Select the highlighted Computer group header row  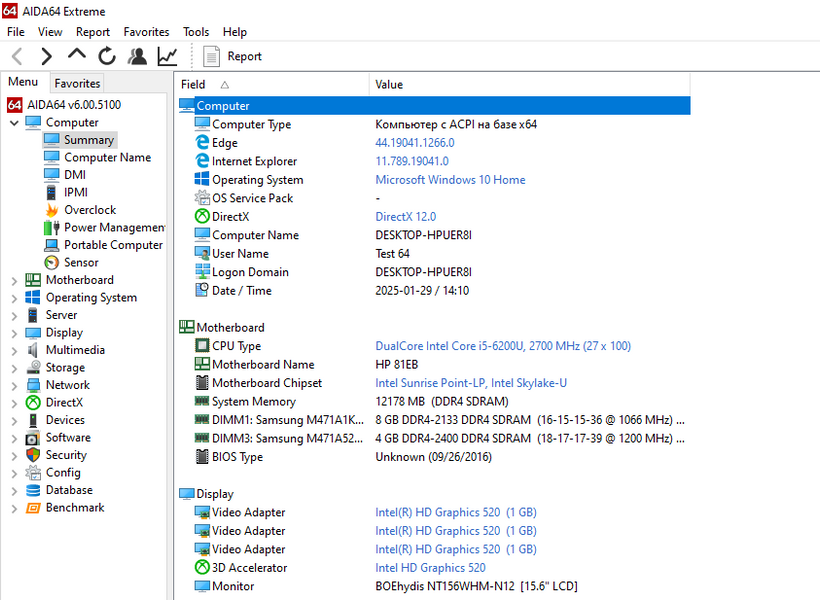(434, 106)
